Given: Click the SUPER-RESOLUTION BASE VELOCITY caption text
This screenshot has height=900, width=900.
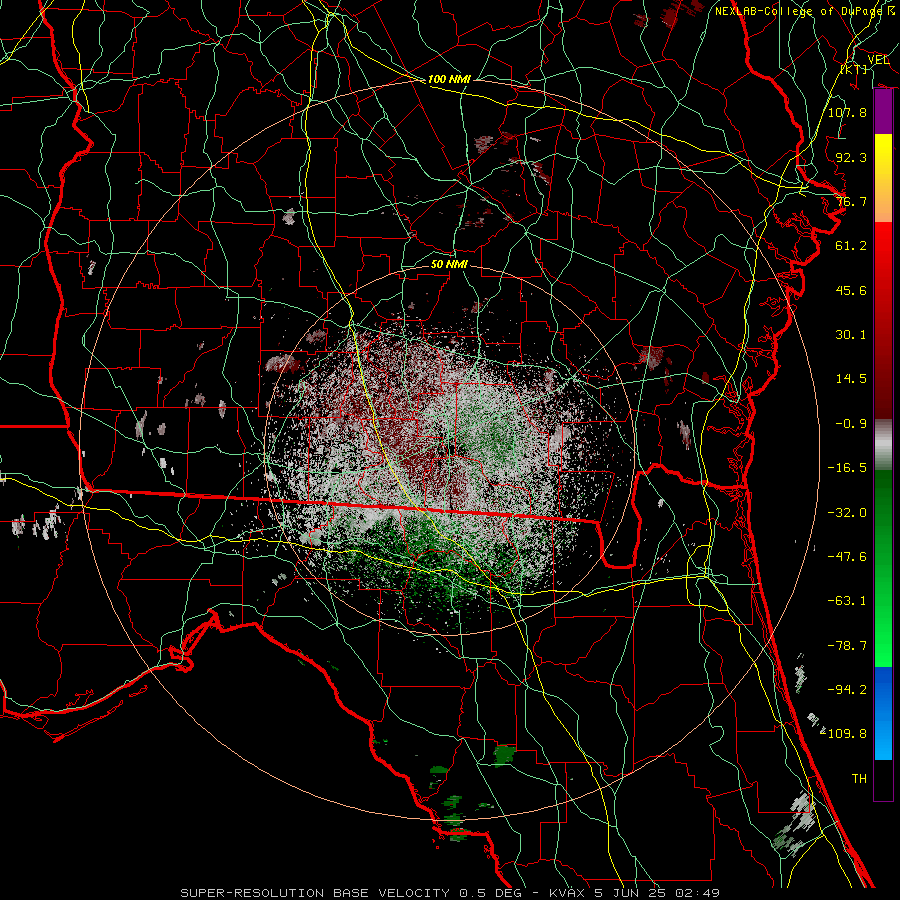Looking at the screenshot, I should [317, 893].
